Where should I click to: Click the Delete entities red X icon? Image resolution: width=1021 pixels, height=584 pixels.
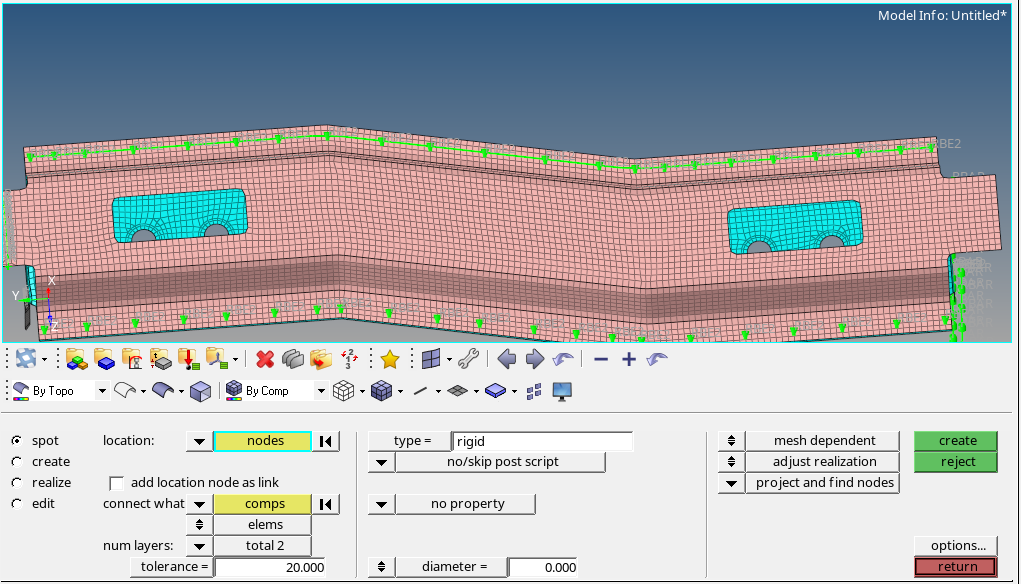pos(263,359)
